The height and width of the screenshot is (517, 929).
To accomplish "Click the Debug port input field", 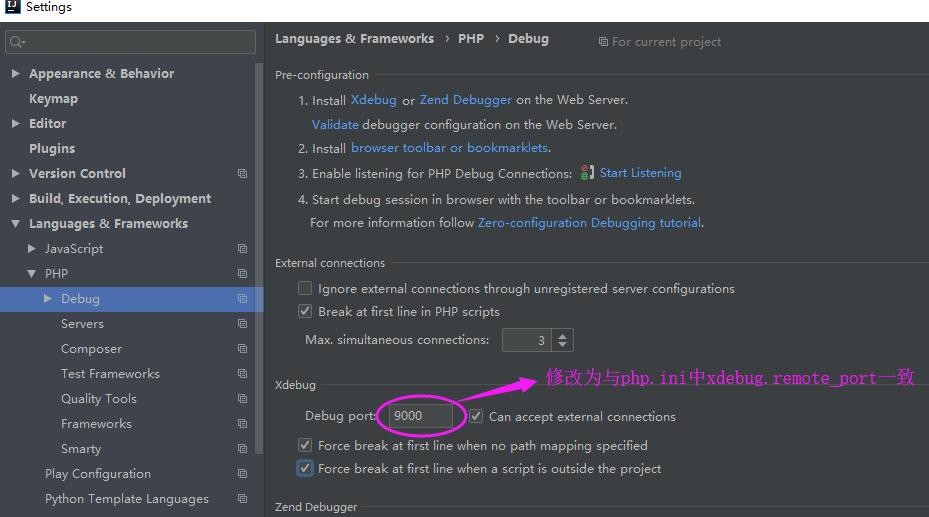I will coord(420,416).
